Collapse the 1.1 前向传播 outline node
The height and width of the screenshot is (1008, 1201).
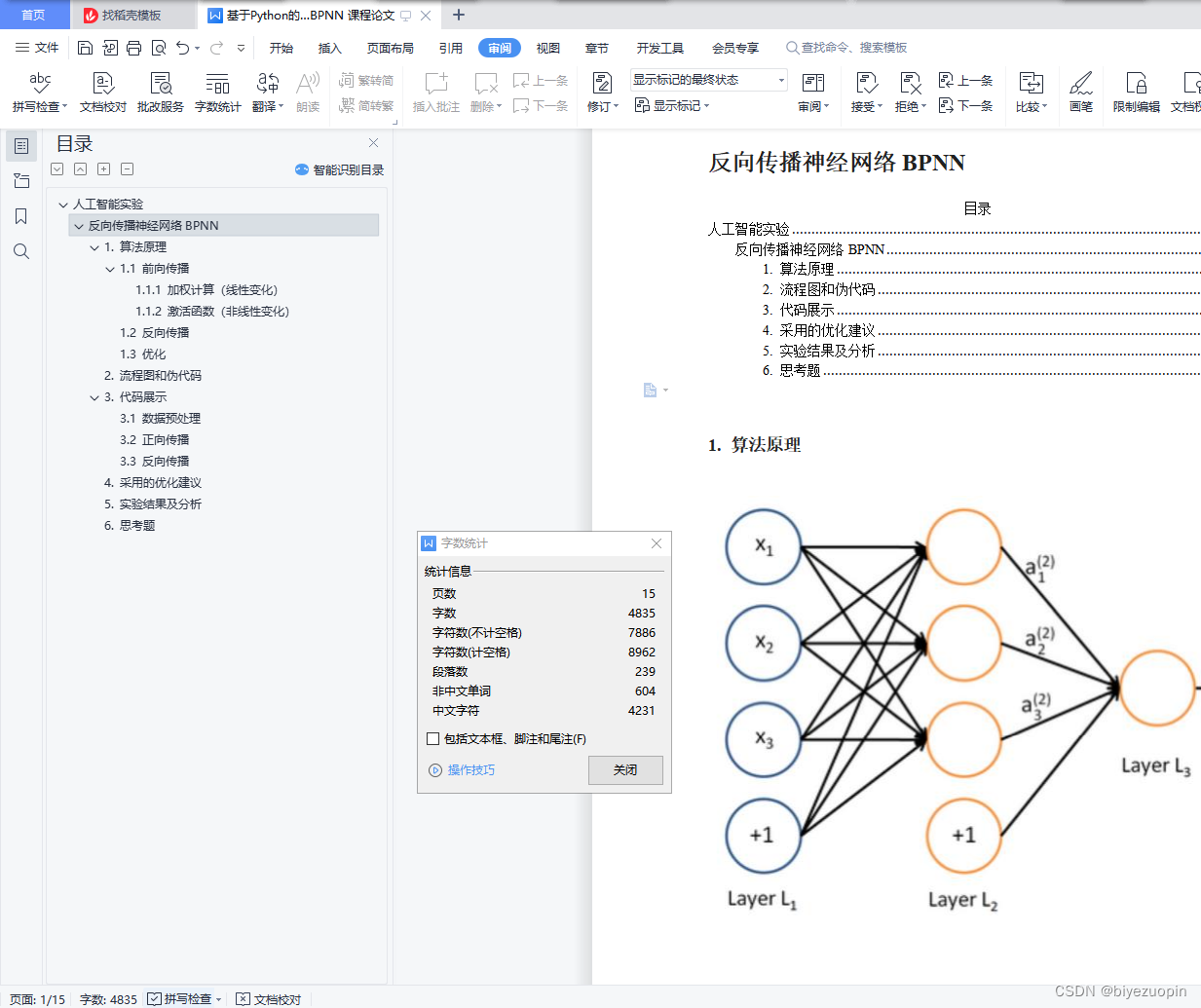click(108, 268)
